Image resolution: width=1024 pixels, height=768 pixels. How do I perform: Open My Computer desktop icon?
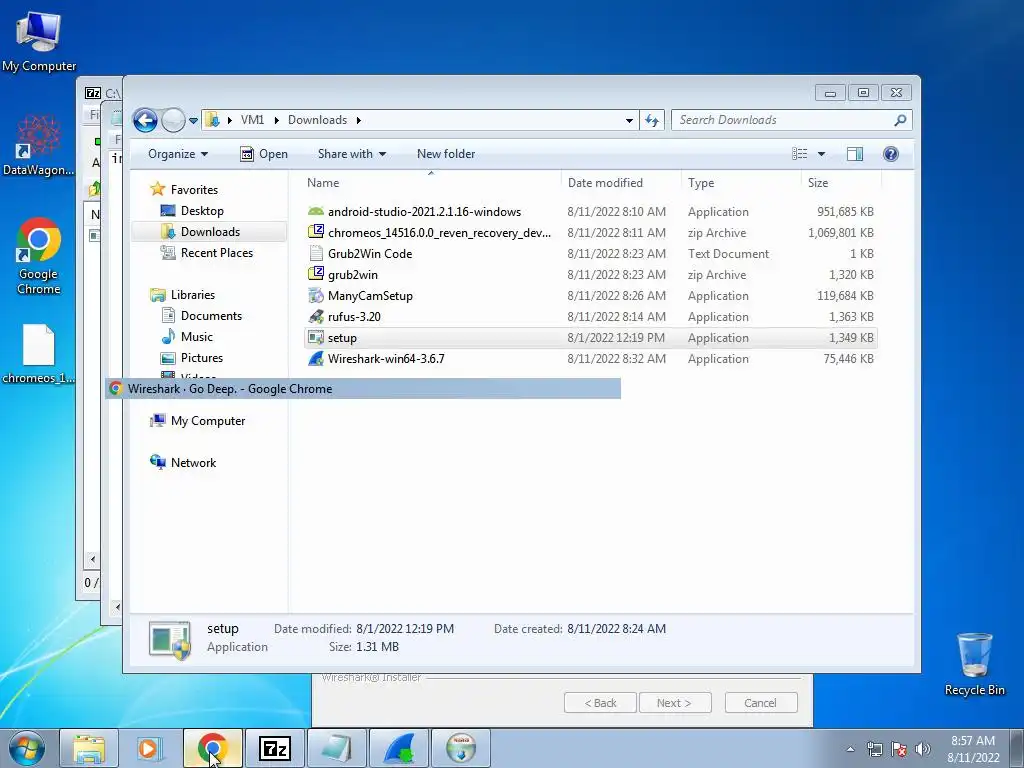[39, 40]
